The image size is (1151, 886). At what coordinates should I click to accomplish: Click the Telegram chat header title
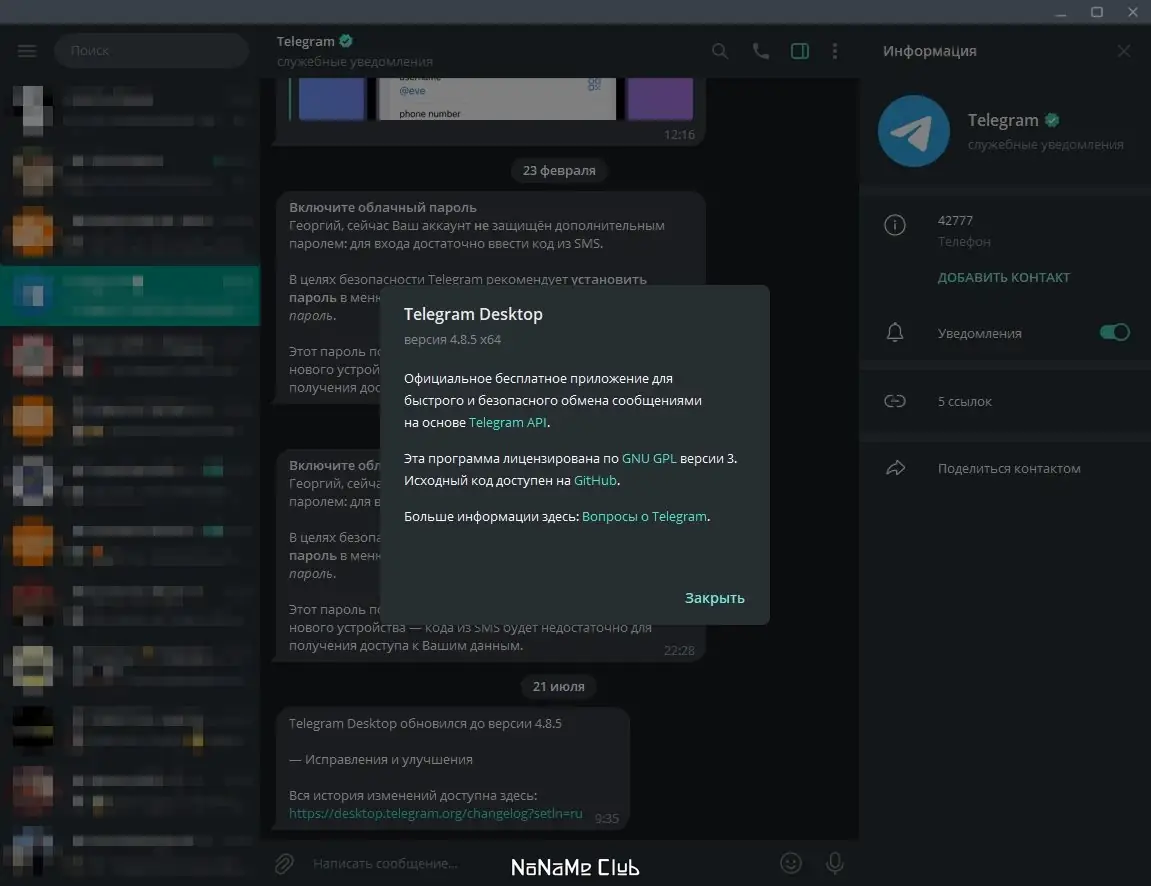(305, 41)
